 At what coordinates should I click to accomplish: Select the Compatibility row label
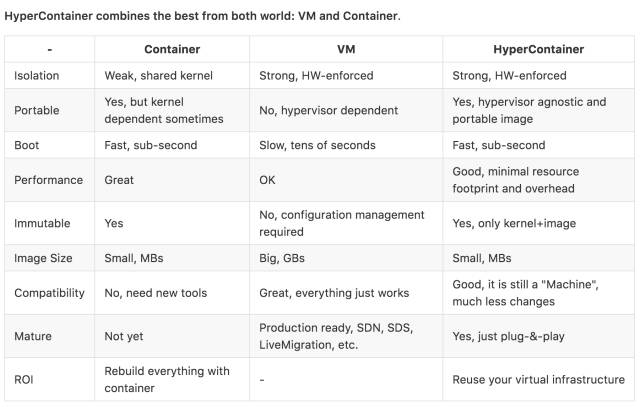[x=49, y=293]
